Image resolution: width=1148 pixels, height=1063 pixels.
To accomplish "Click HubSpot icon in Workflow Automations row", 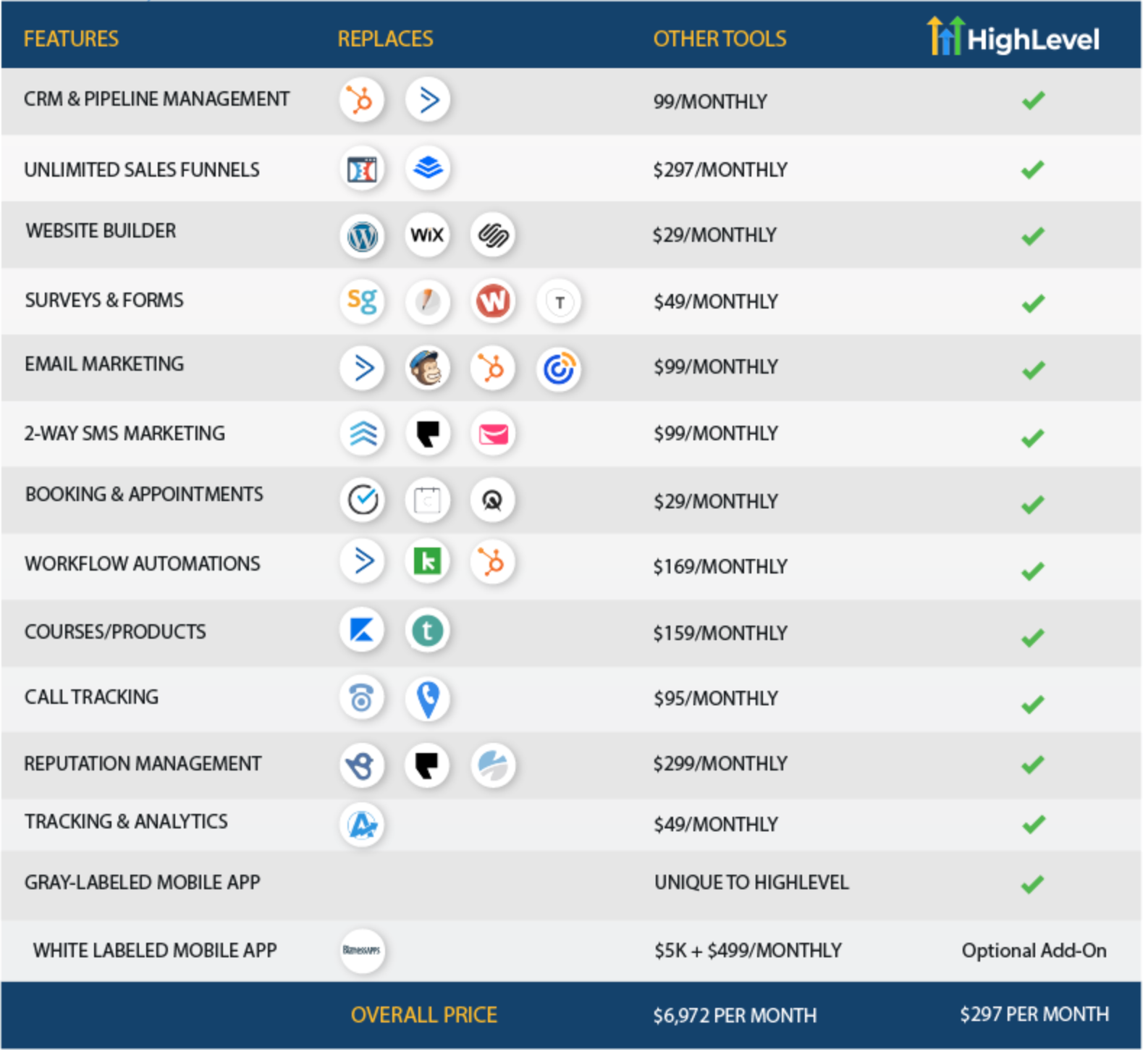I will click(493, 561).
